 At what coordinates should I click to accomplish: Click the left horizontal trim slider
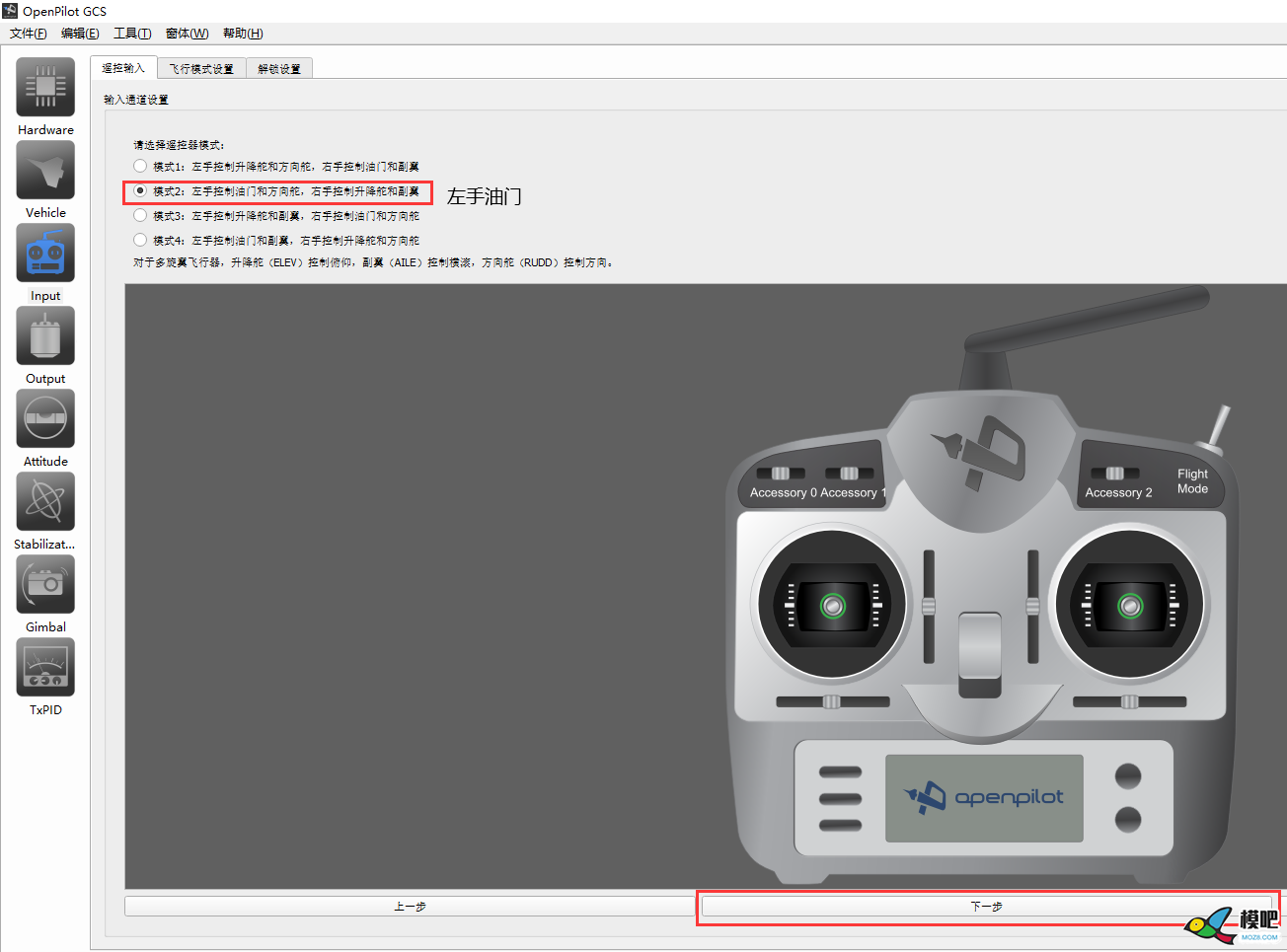[x=832, y=701]
